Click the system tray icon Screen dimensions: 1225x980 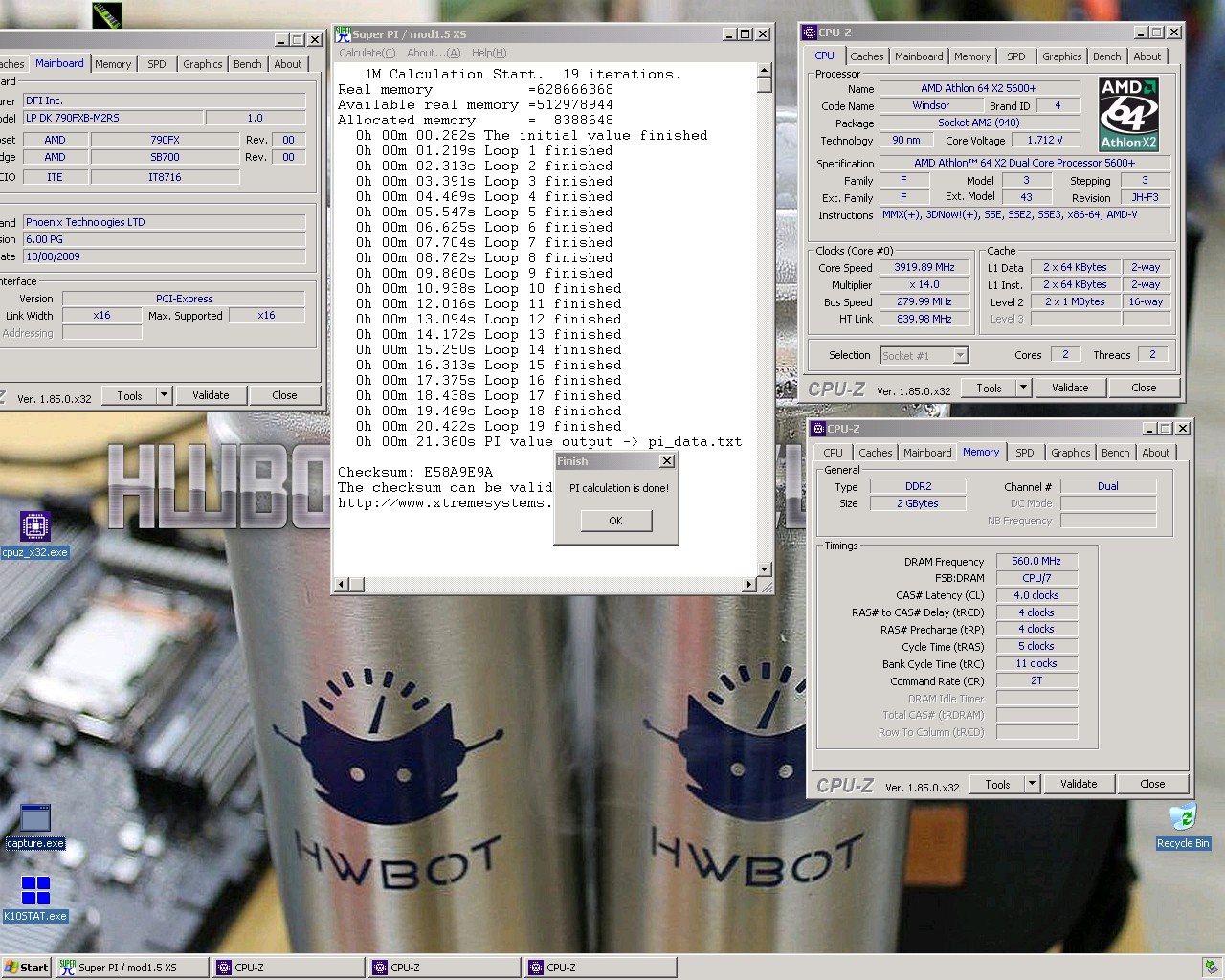[x=1212, y=968]
